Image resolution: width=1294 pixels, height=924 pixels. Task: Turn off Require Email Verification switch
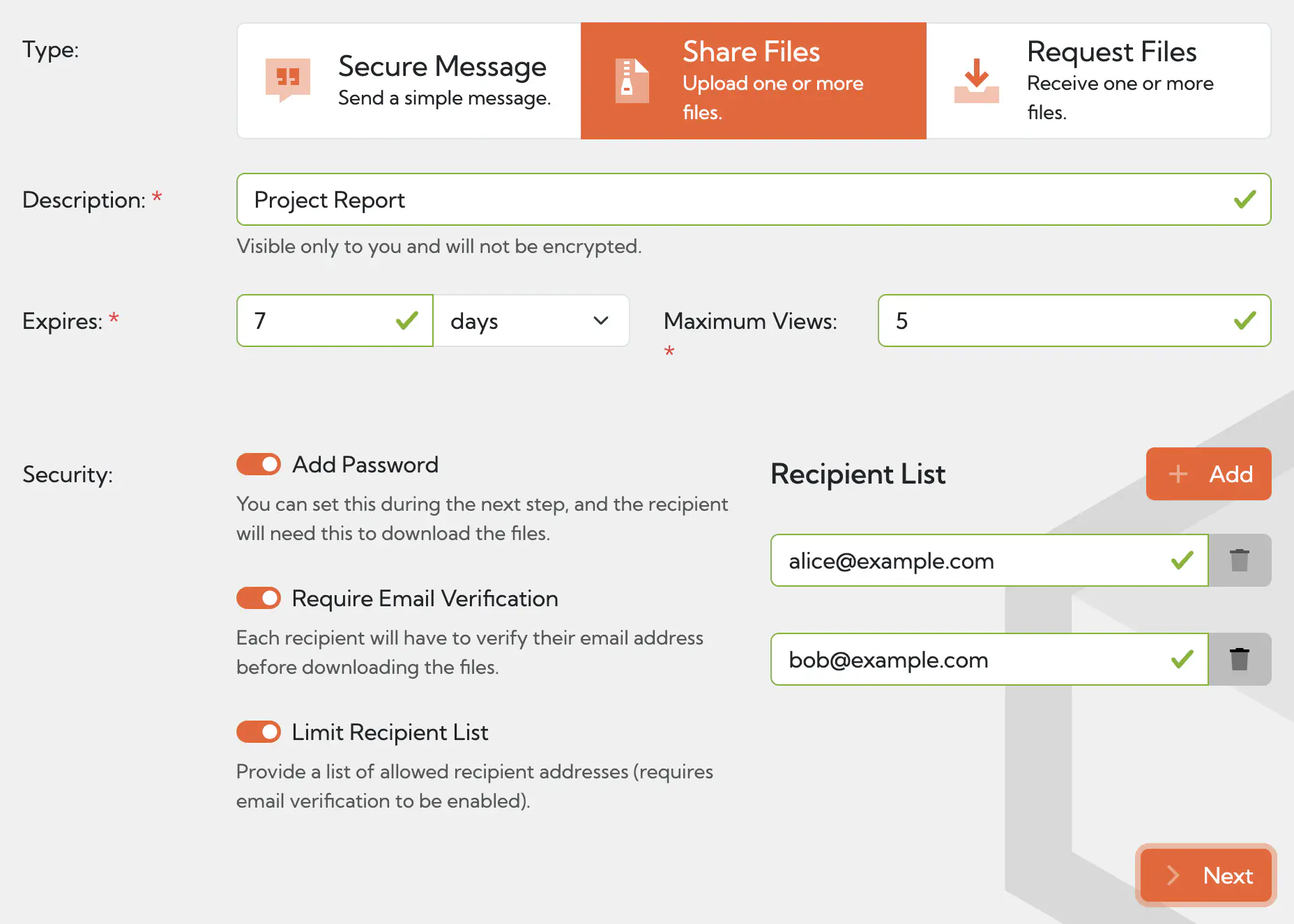[259, 598]
